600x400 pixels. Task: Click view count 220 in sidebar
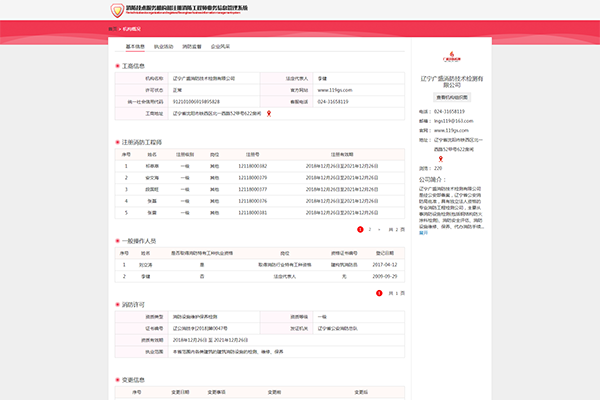point(438,168)
